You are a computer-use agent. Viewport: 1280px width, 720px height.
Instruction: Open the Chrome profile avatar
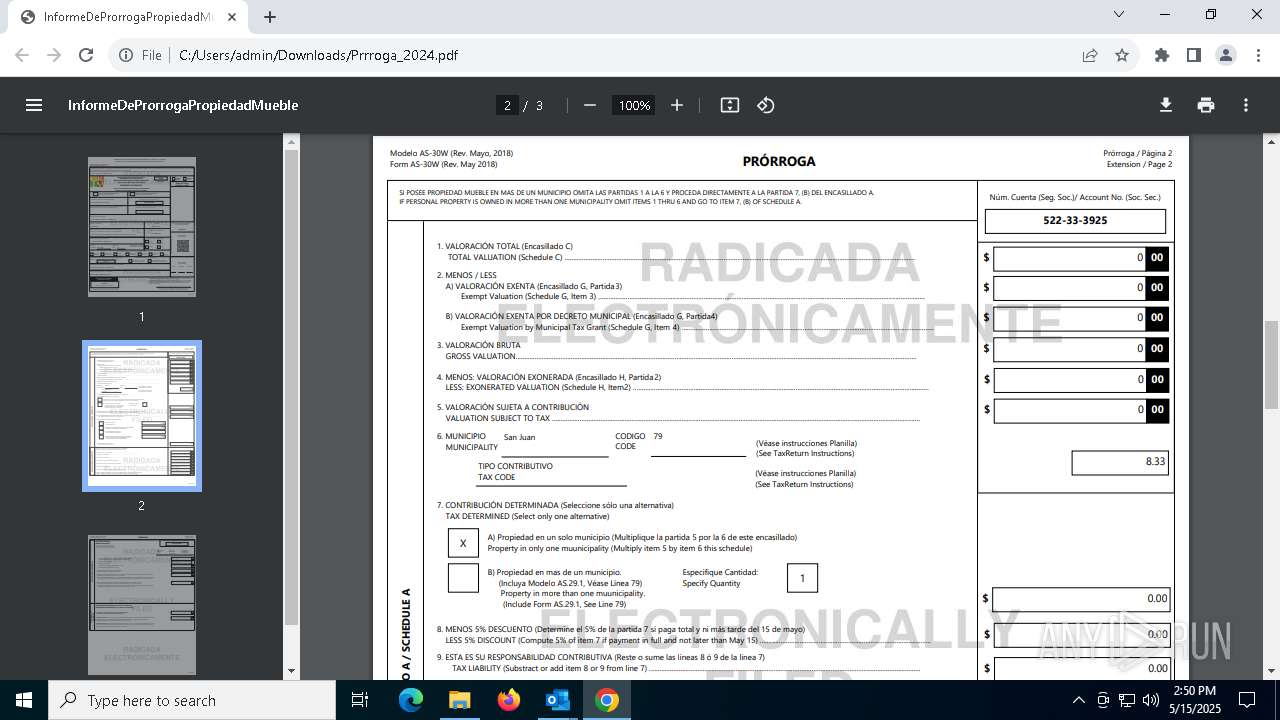tap(1226, 55)
